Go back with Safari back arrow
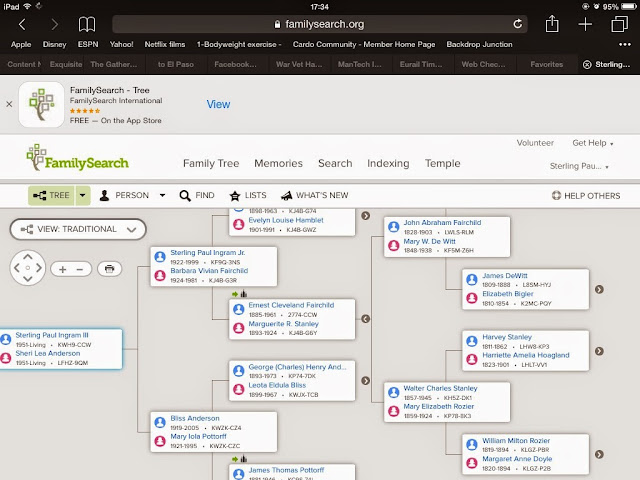640x480 pixels. click(x=22, y=24)
